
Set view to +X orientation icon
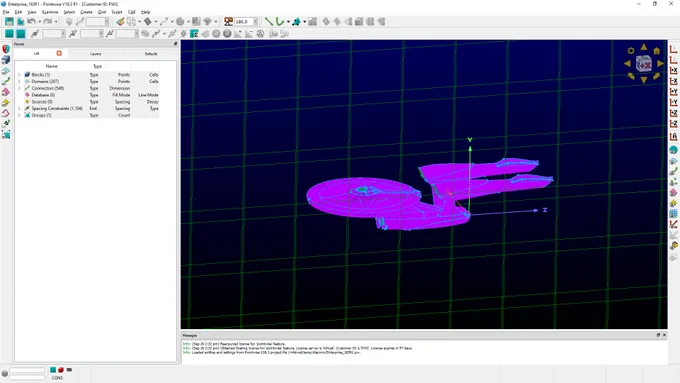coord(673,70)
